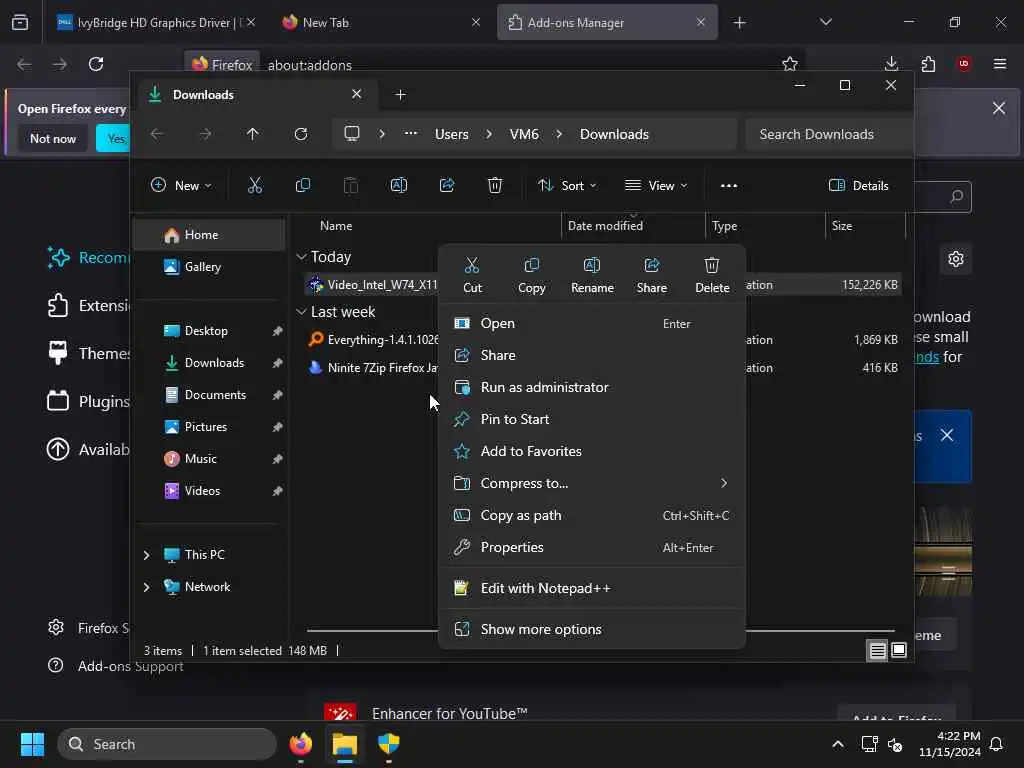Click the forward arrow in File Explorer
The width and height of the screenshot is (1024, 768).
tap(205, 134)
